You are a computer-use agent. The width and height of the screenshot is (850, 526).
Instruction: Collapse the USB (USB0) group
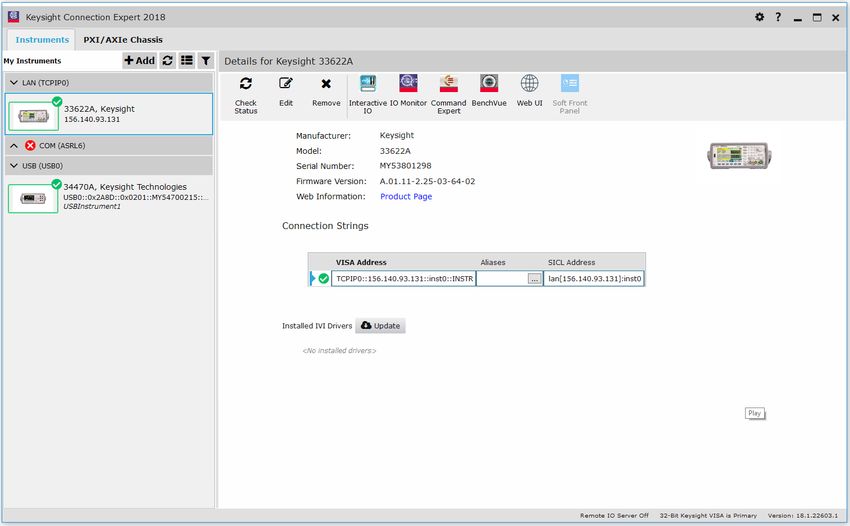point(14,166)
